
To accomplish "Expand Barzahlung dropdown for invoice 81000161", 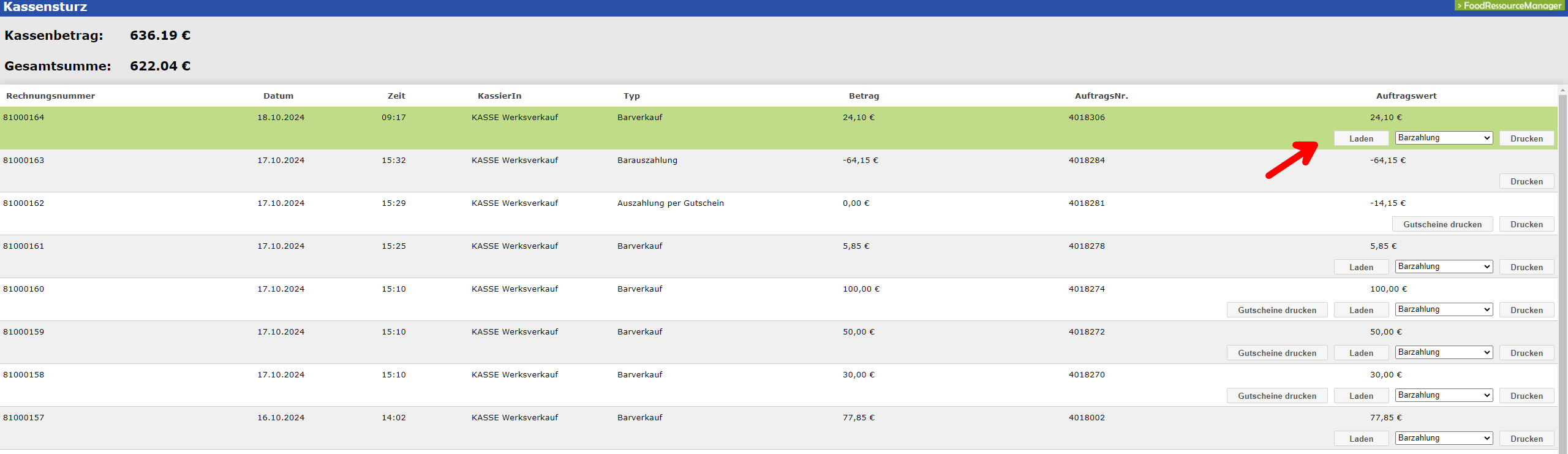I will click(x=1443, y=267).
